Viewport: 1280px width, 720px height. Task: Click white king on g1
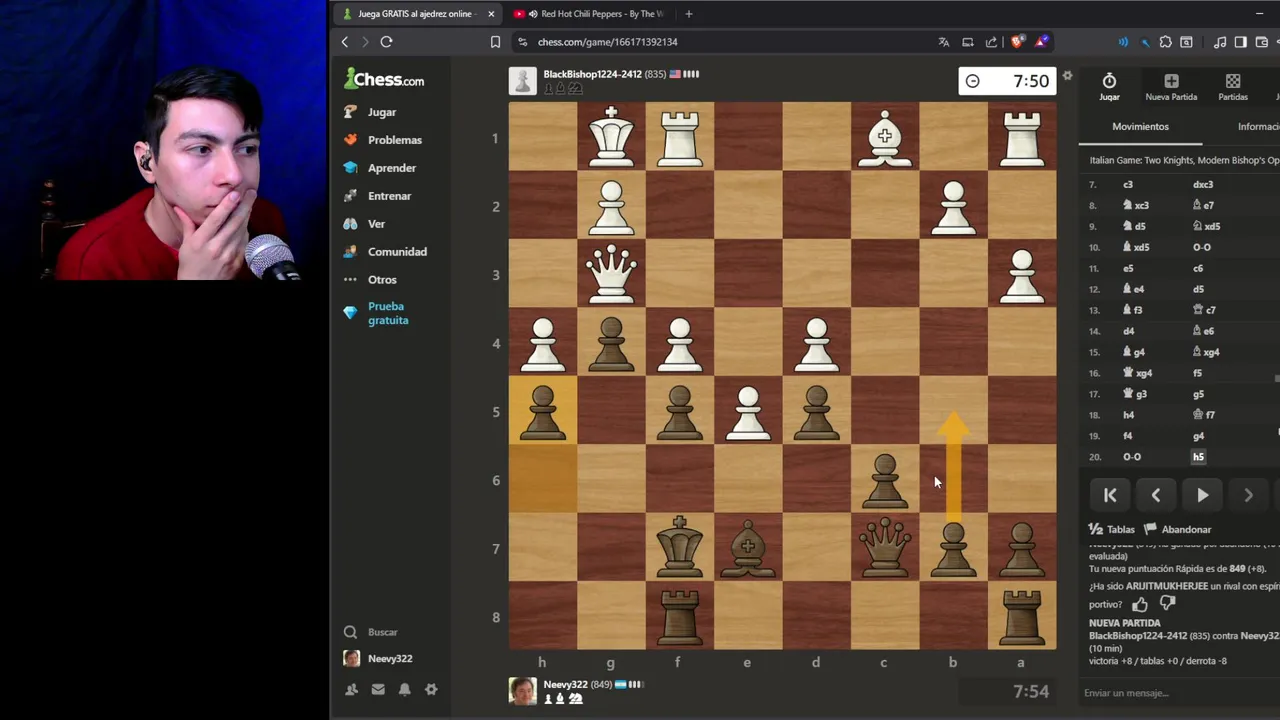click(x=611, y=137)
